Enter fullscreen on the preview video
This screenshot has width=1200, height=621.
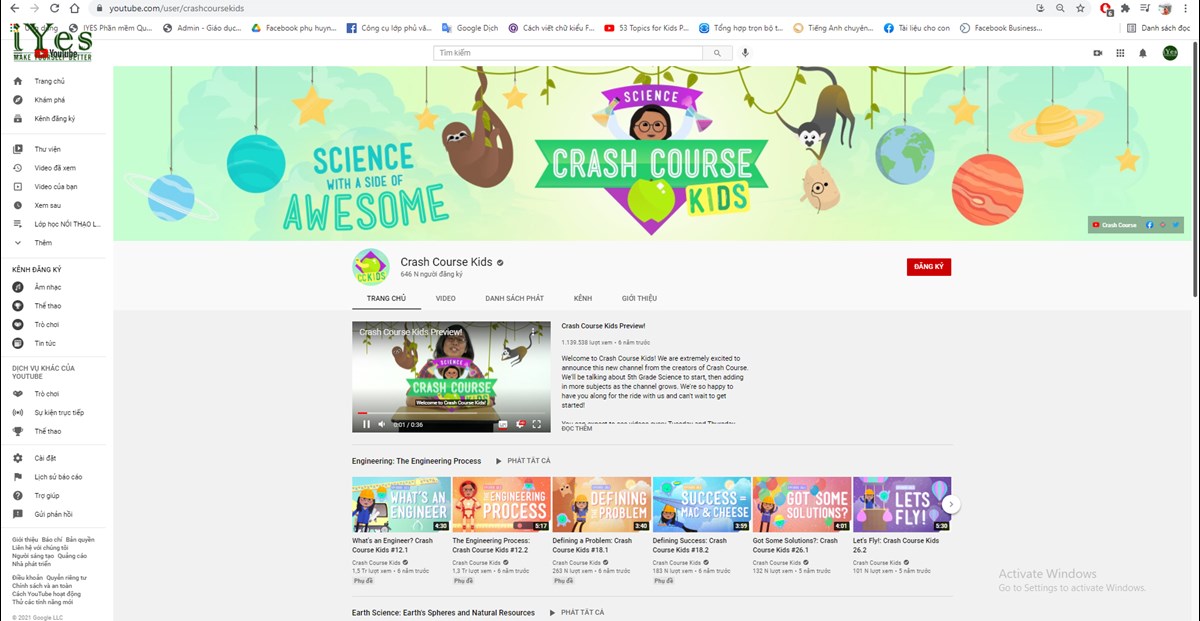click(x=537, y=424)
